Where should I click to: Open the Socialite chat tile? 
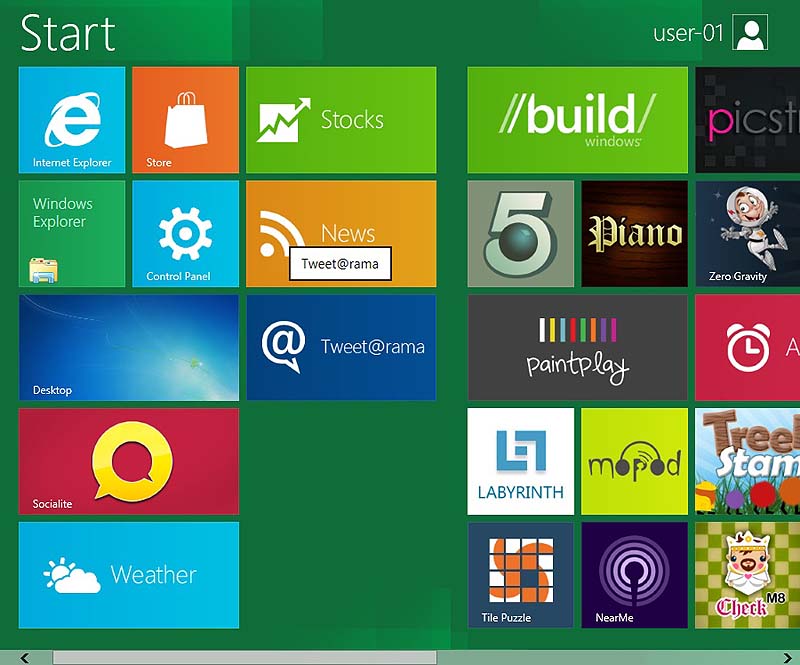(x=128, y=461)
